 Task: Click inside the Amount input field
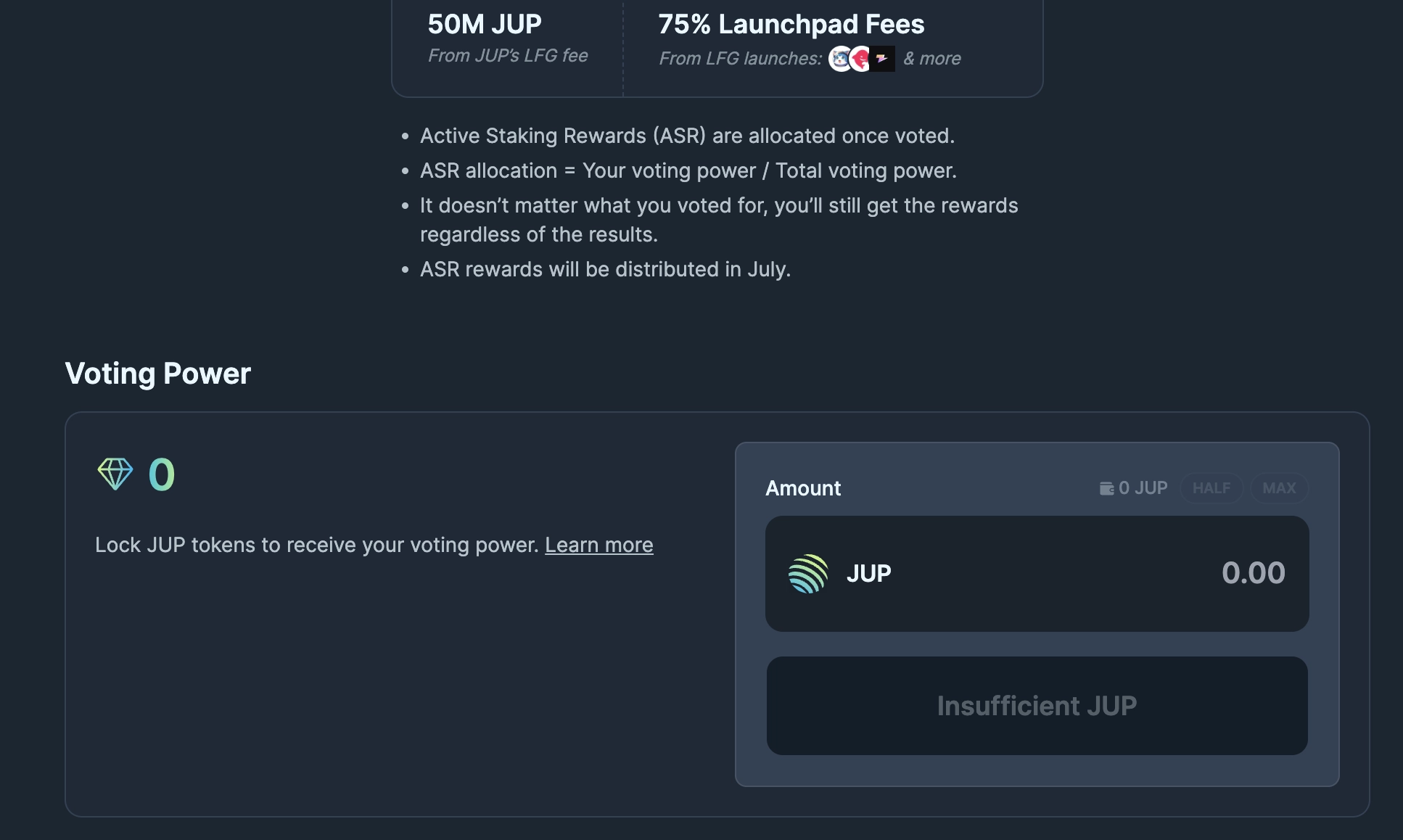coord(1088,573)
